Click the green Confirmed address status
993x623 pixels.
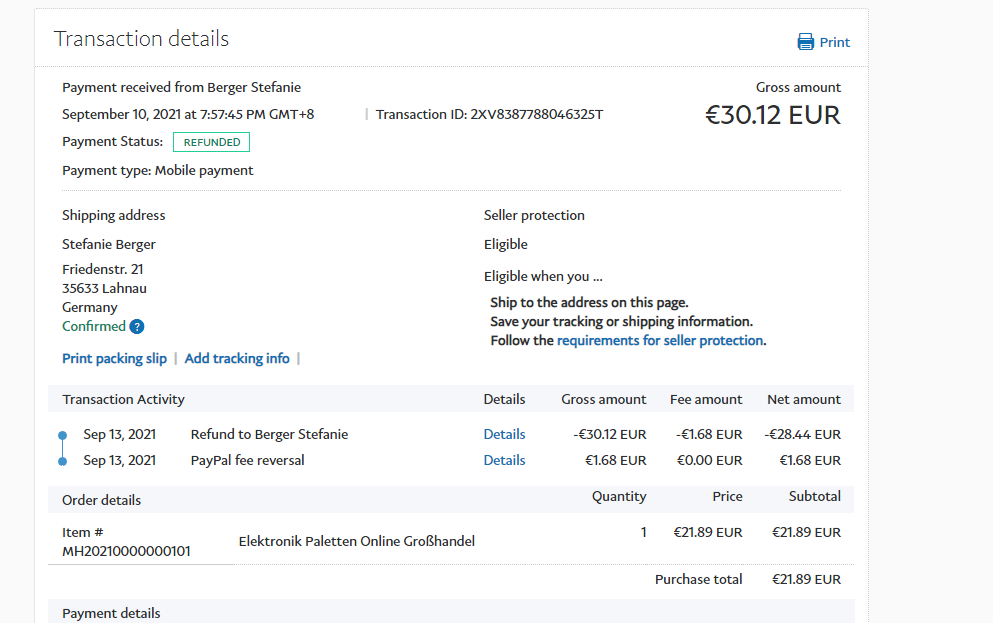point(93,326)
